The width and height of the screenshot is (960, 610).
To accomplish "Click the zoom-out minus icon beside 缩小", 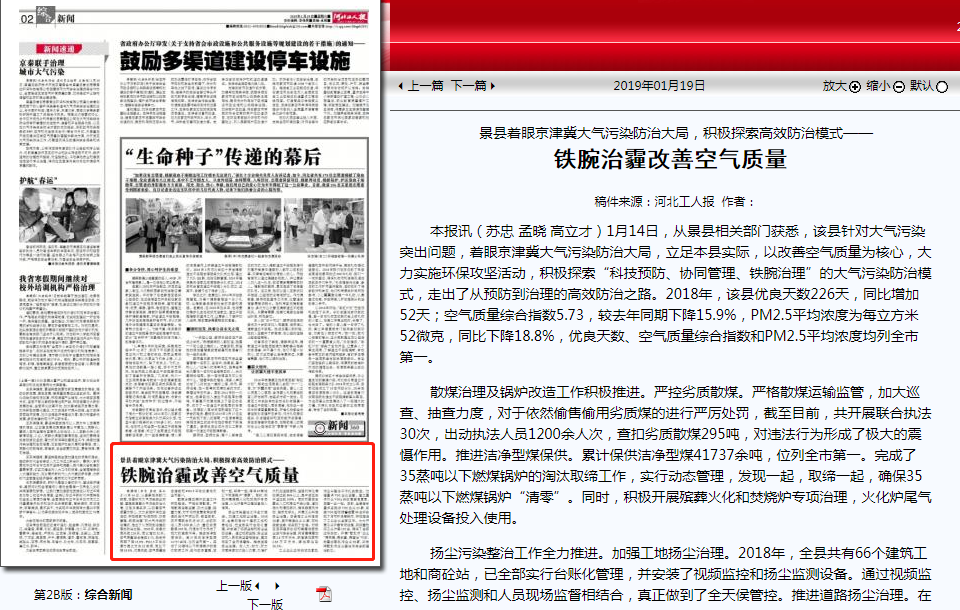I will (898, 87).
